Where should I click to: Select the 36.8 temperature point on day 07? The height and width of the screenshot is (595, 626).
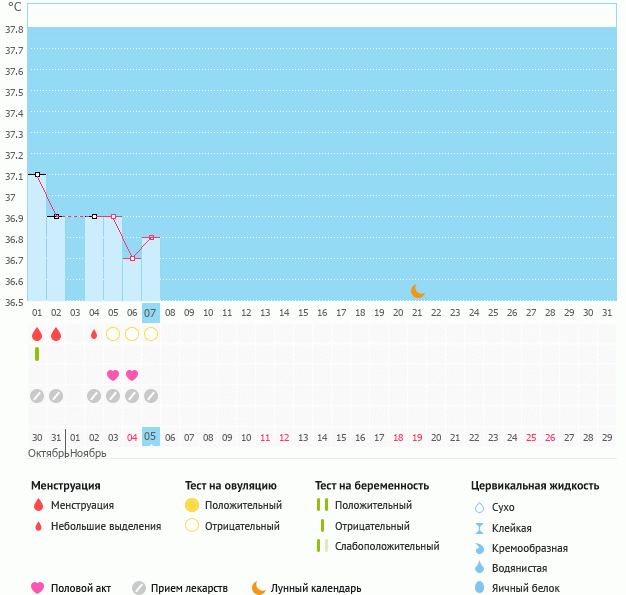coord(151,237)
